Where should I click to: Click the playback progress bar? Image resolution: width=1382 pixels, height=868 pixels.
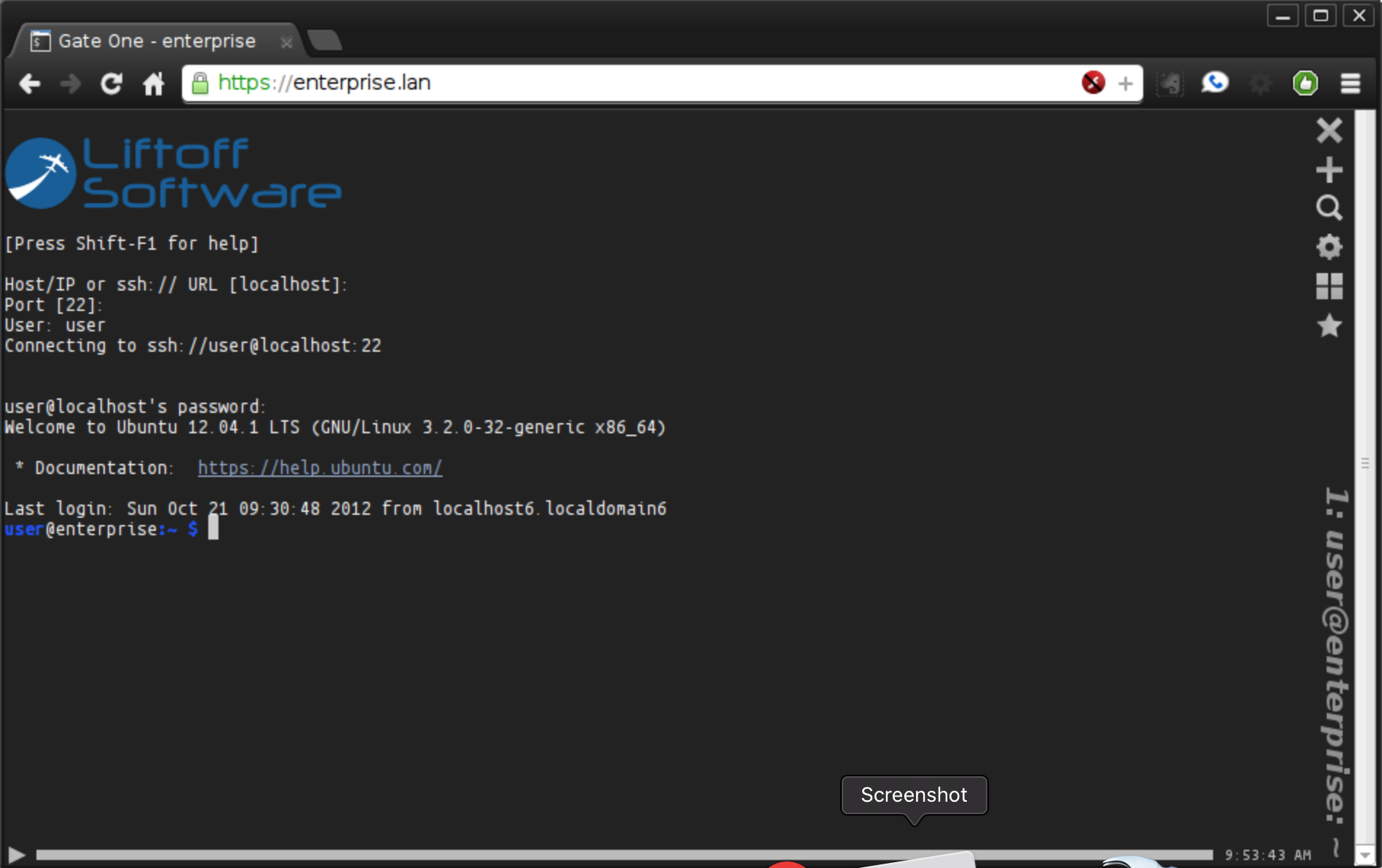(x=624, y=855)
